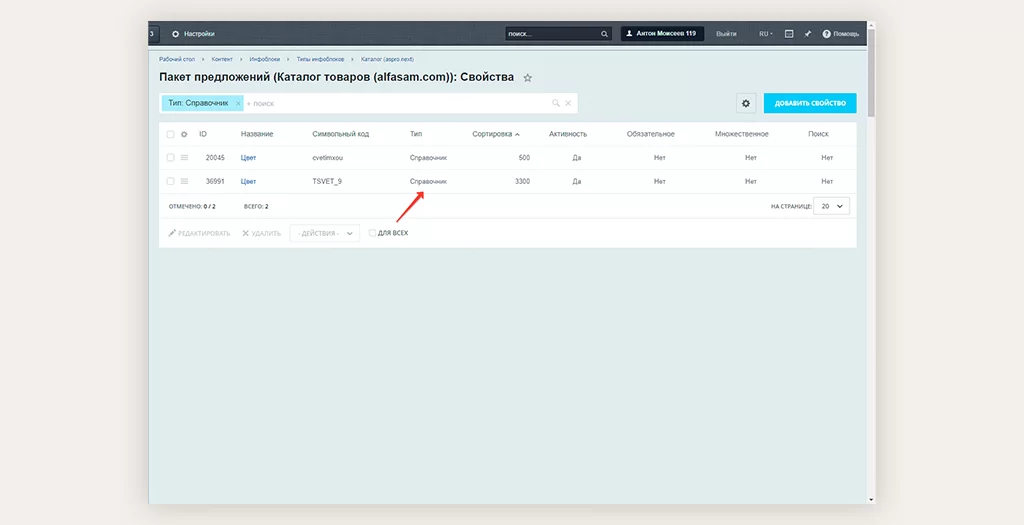Open the RU language selector
1024x525 pixels.
pyautogui.click(x=765, y=34)
